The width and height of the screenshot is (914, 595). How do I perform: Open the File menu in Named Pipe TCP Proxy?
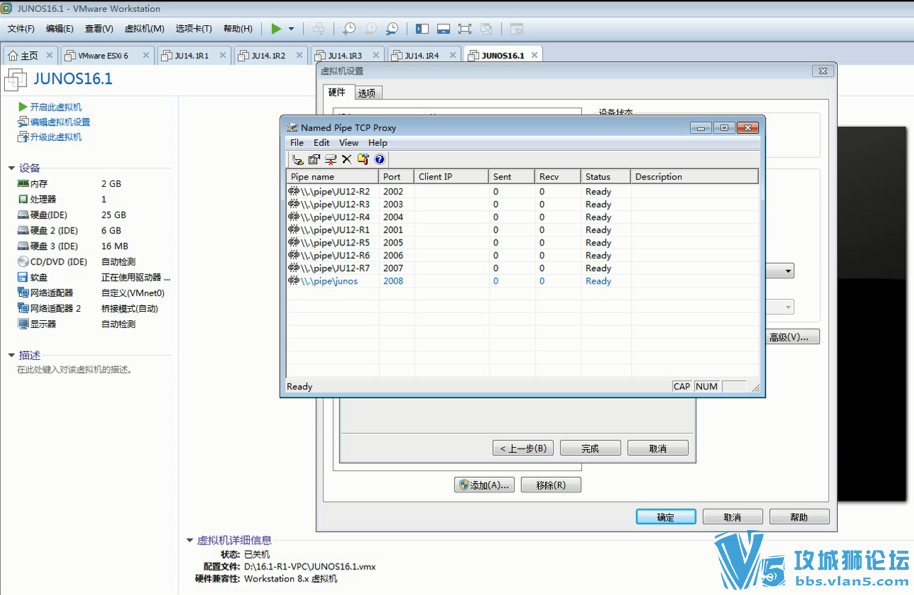tap(297, 143)
